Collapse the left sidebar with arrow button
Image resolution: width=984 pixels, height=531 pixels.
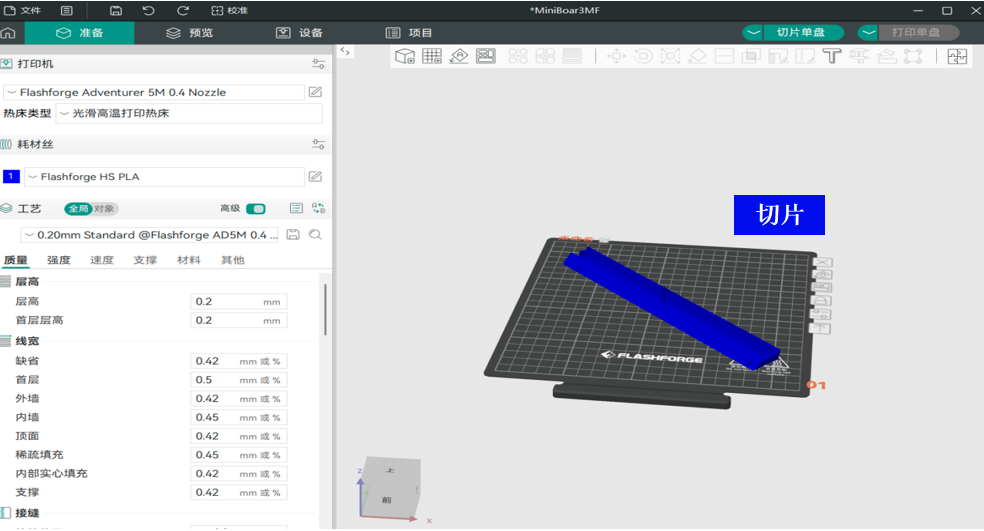(345, 51)
